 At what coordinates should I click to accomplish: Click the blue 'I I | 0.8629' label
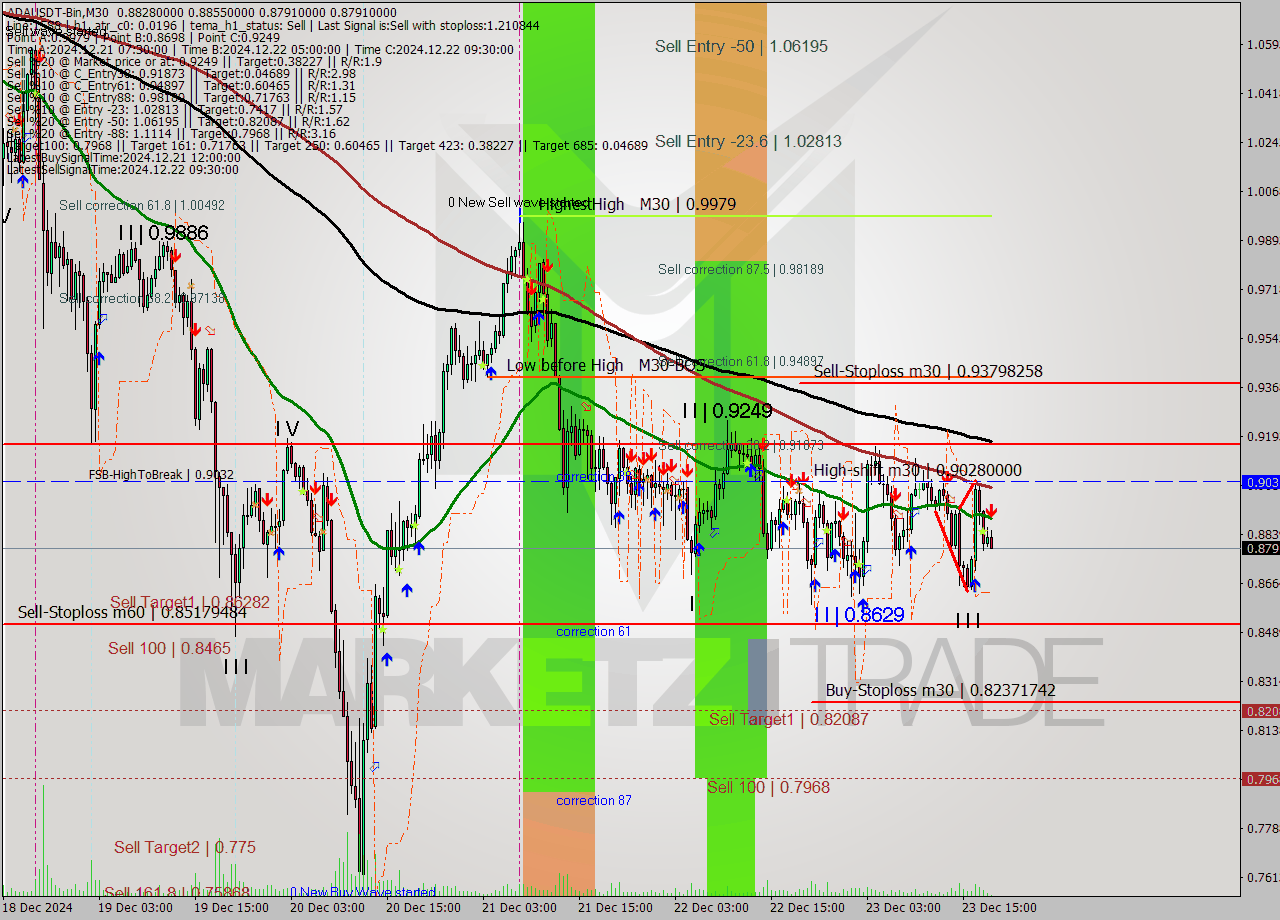click(859, 615)
